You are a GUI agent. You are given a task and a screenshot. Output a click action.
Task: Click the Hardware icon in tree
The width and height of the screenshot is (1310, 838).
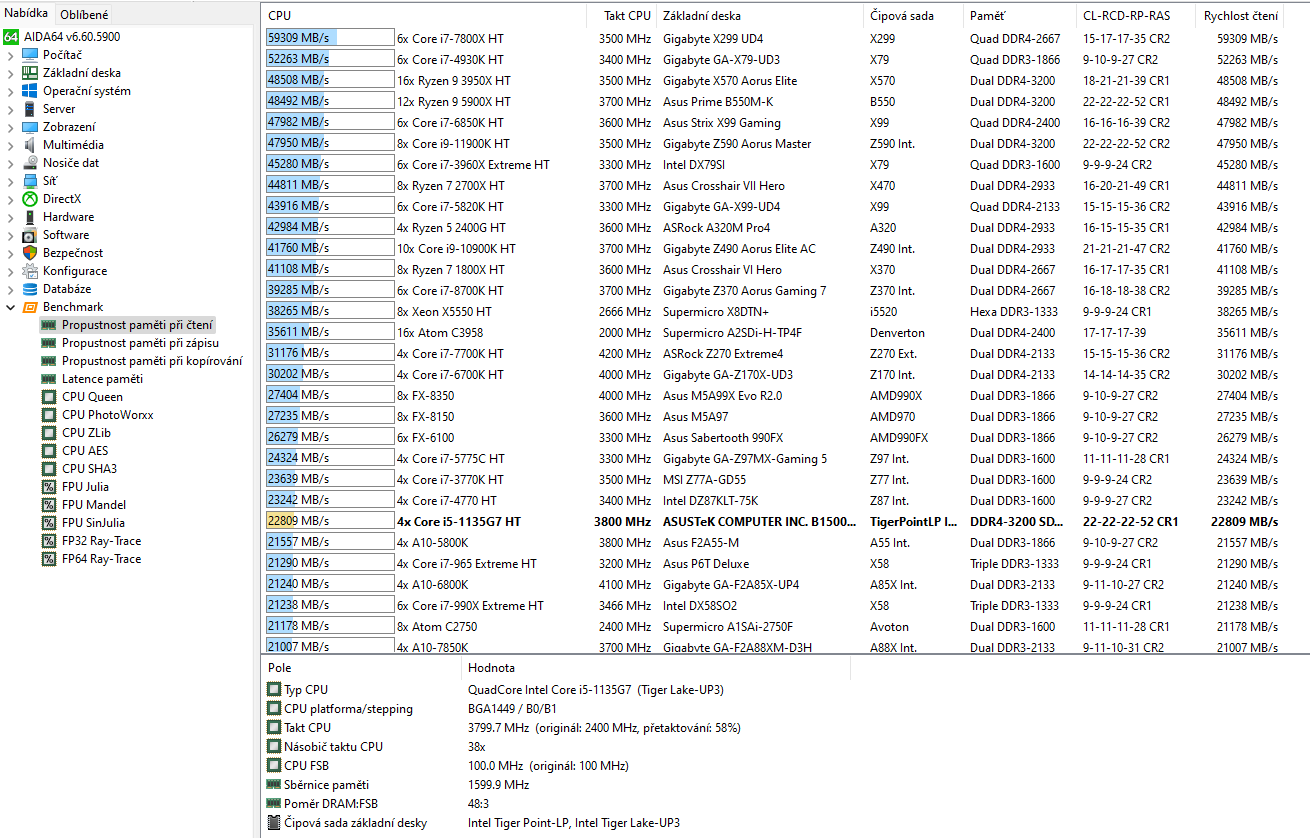point(30,216)
